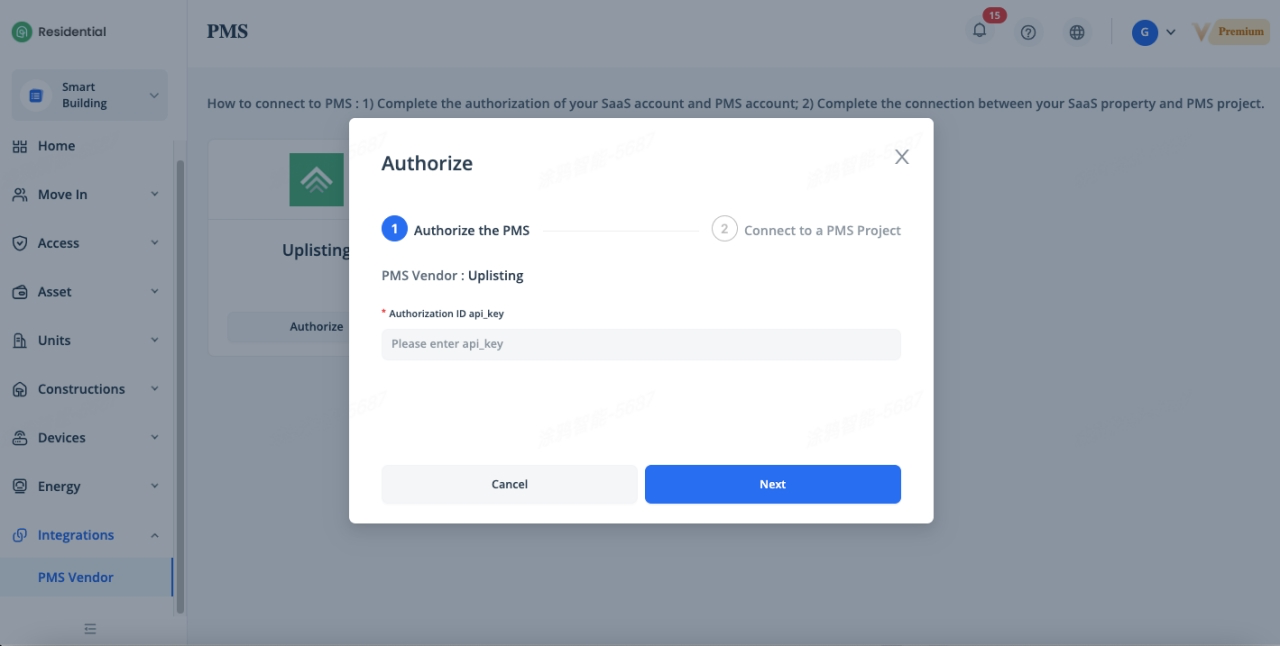Click the Cancel button

point(509,484)
